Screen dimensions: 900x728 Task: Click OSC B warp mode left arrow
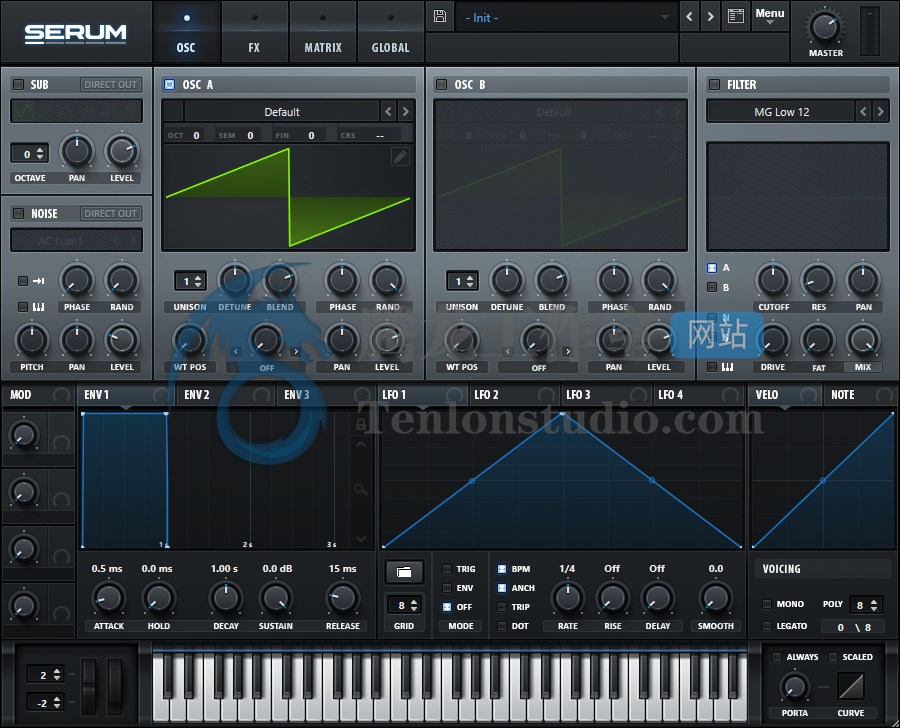507,351
